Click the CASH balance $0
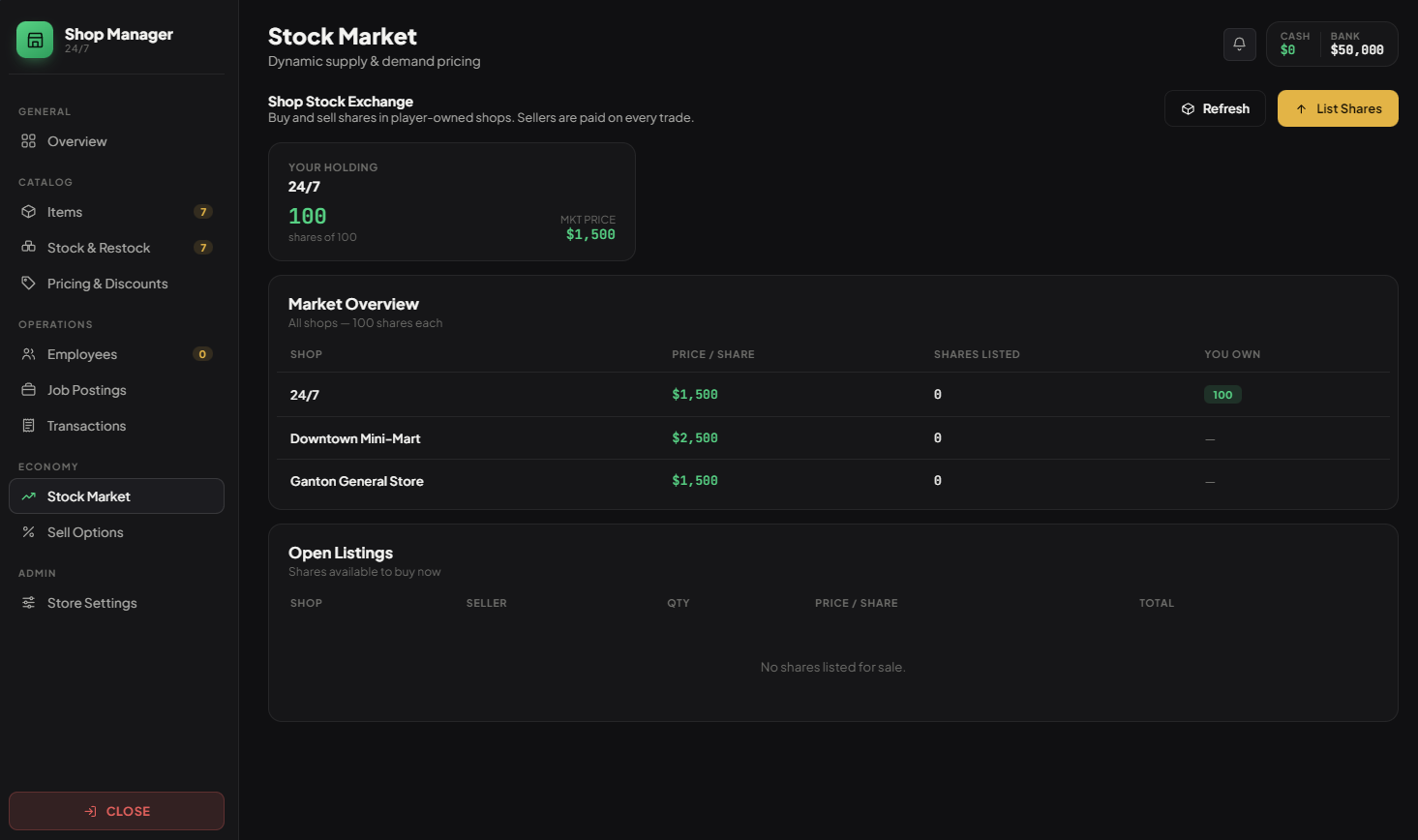 (1287, 50)
